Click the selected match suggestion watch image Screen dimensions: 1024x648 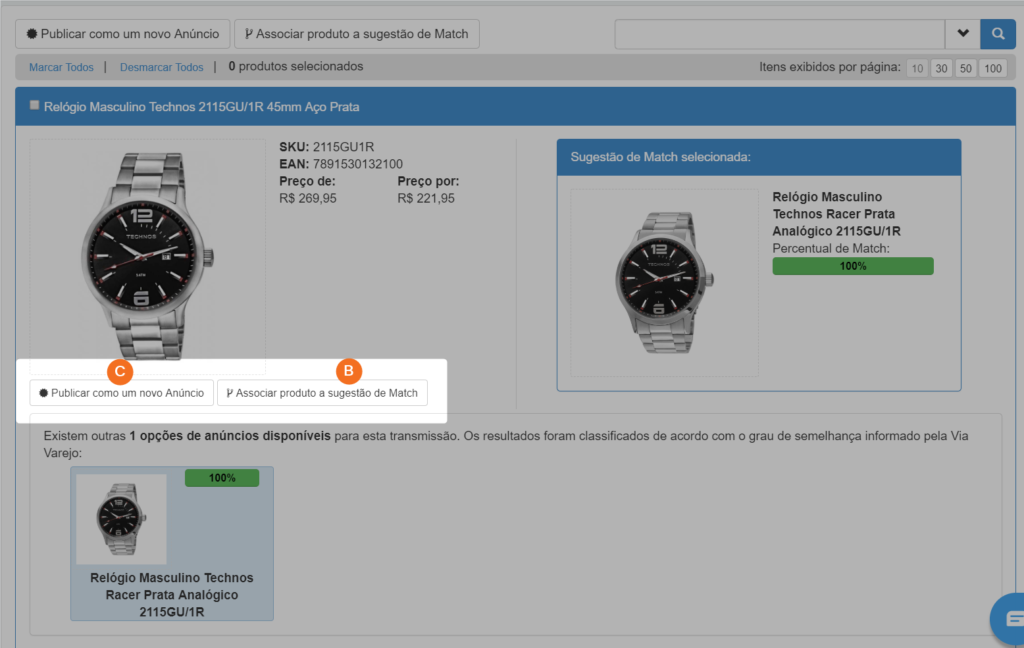click(664, 282)
